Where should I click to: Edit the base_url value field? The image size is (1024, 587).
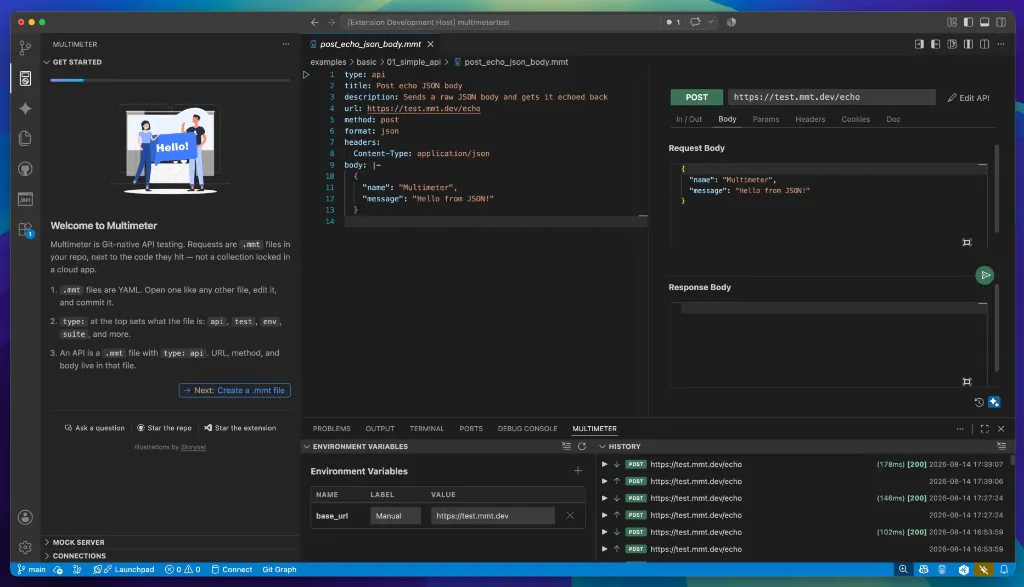[x=492, y=516]
